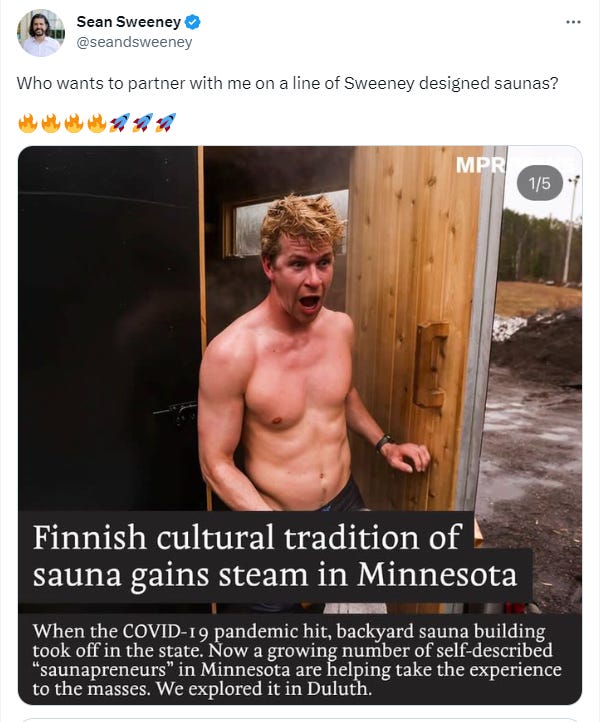
Task: Click the last rocket emoji
Action: (166, 123)
